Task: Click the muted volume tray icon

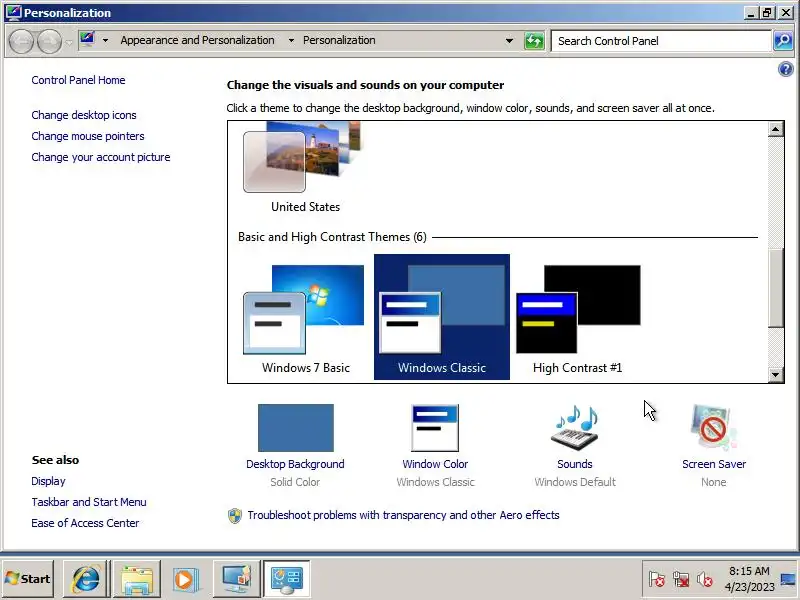Action: click(x=705, y=579)
